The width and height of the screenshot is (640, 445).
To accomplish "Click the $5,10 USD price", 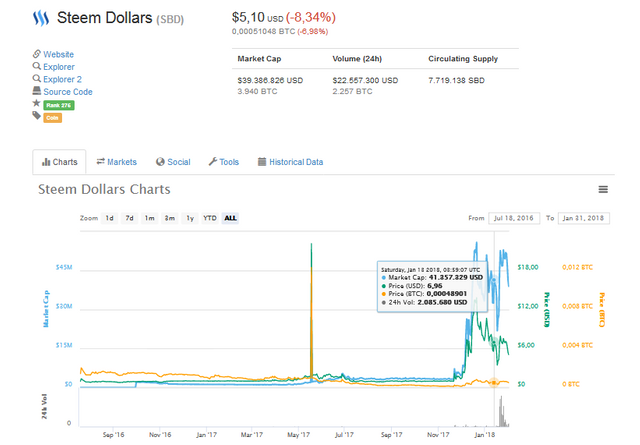I will coord(258,18).
